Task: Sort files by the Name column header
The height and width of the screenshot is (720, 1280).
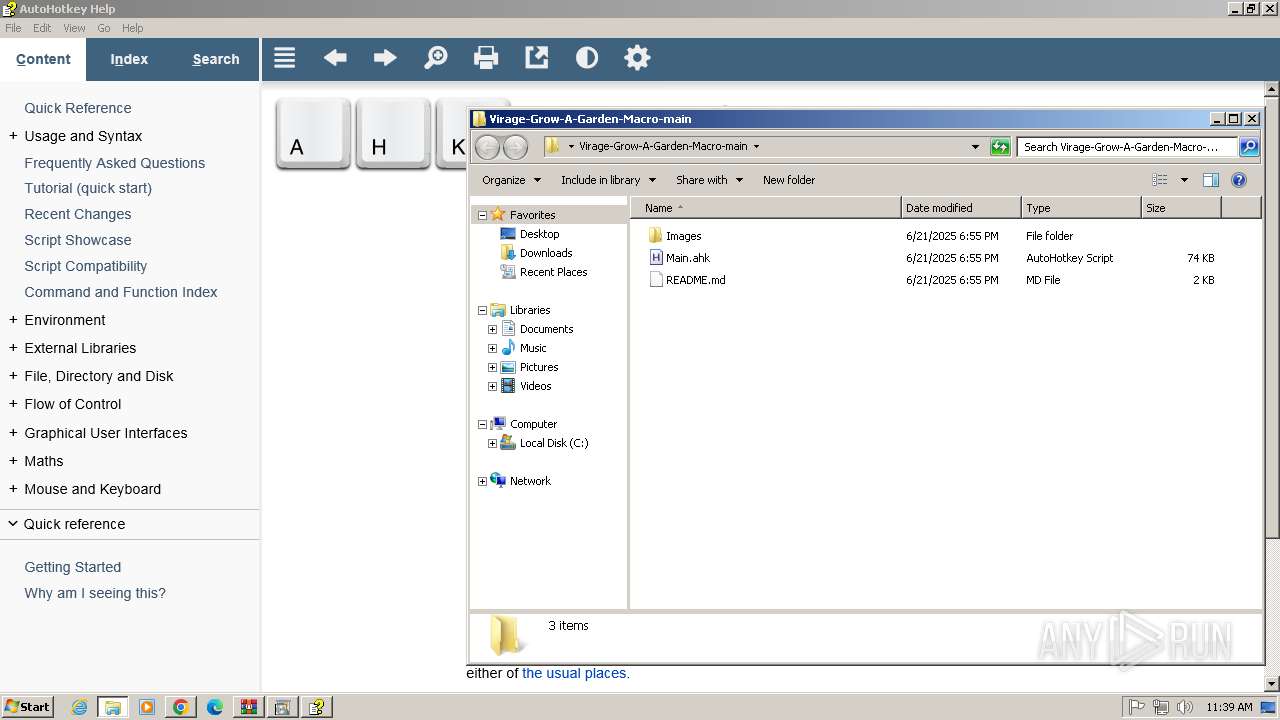Action: [x=765, y=208]
